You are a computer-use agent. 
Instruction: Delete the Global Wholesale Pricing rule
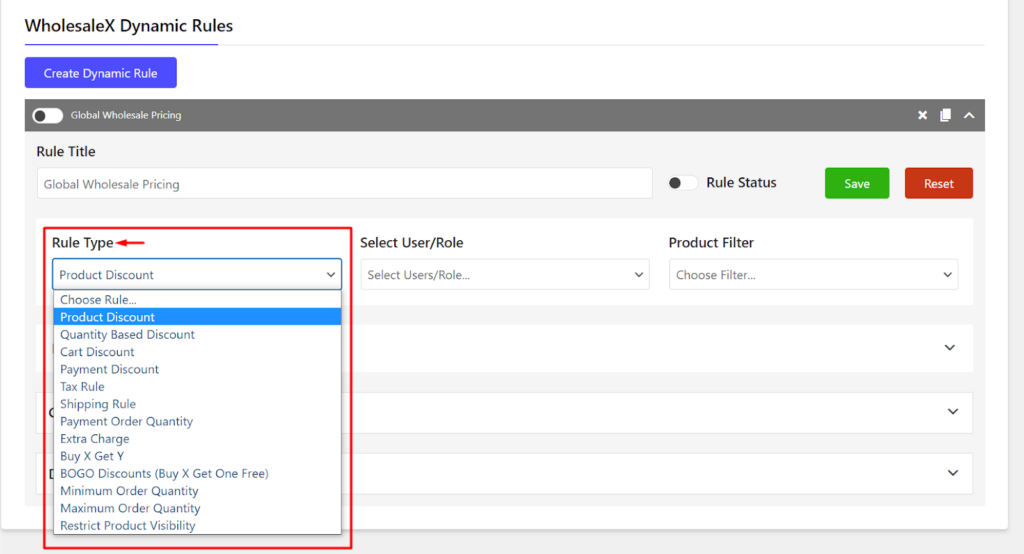tap(922, 115)
